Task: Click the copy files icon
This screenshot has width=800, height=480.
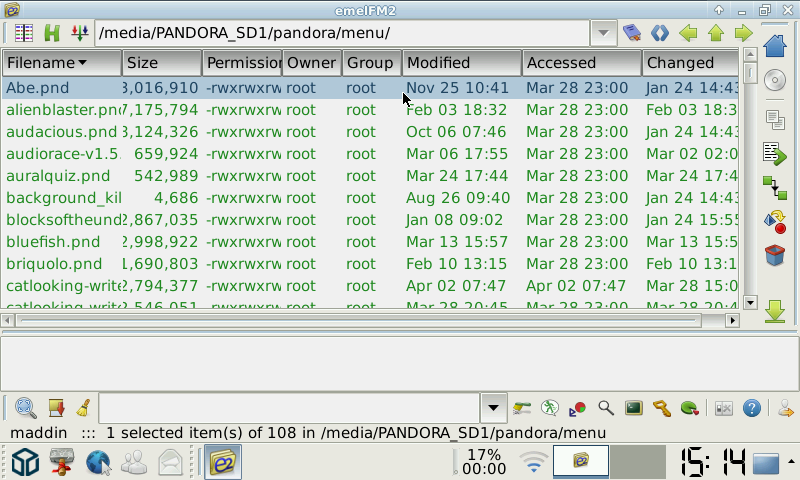Action: [x=775, y=120]
